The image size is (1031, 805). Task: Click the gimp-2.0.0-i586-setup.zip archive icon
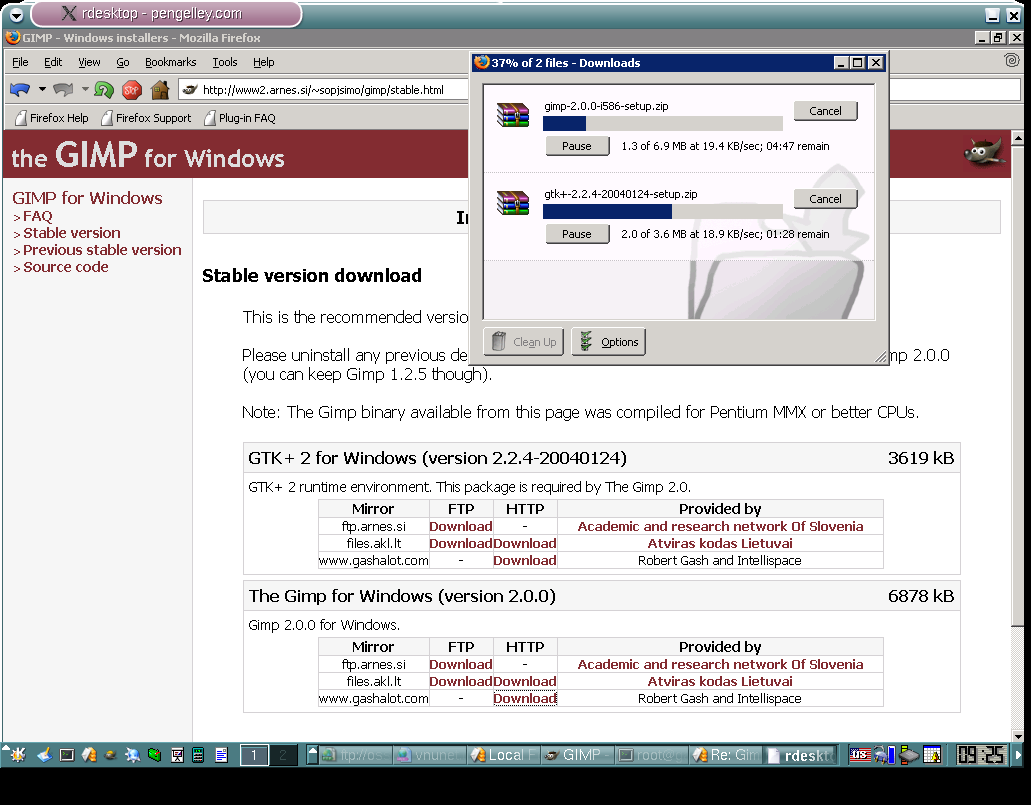(x=513, y=115)
